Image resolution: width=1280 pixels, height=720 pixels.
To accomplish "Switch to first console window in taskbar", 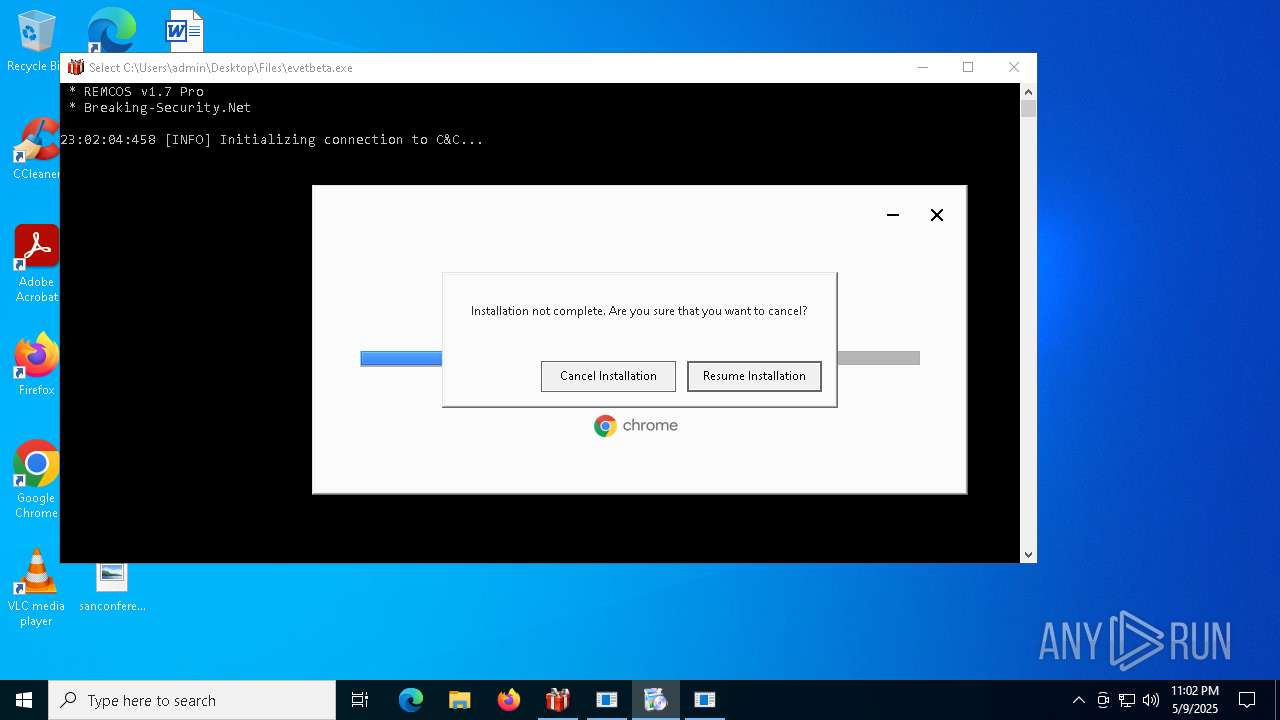I will 607,700.
